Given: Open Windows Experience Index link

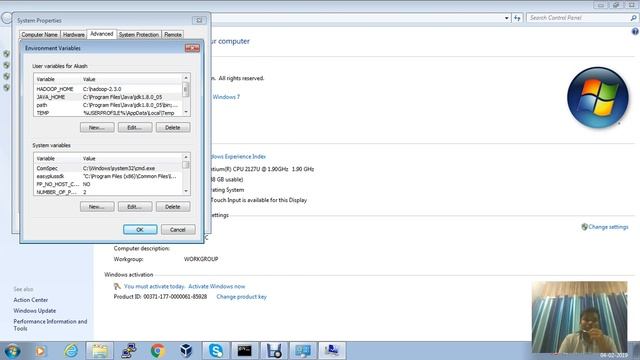Looking at the screenshot, I should tap(238, 156).
